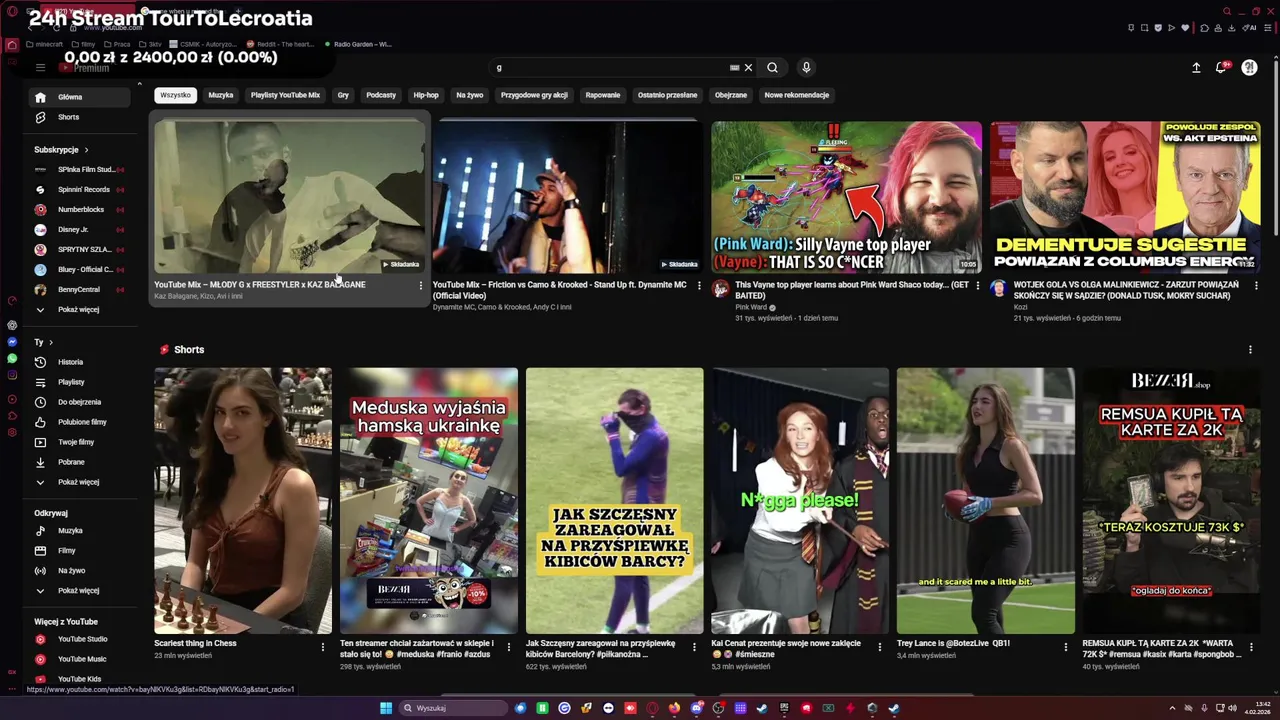Open Radio Garden bookmark
1280x720 pixels.
358,44
